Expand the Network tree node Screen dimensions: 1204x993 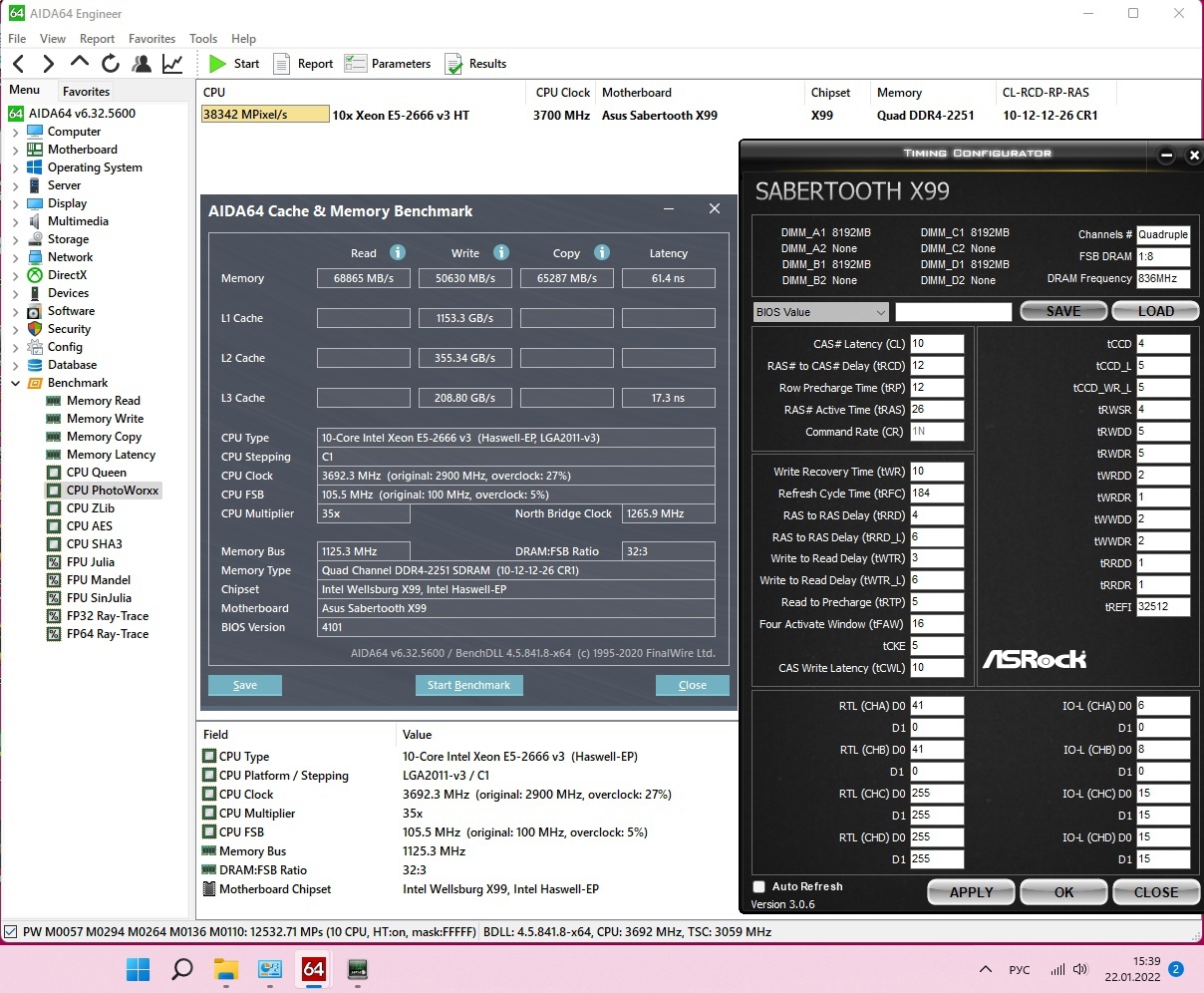click(x=15, y=257)
